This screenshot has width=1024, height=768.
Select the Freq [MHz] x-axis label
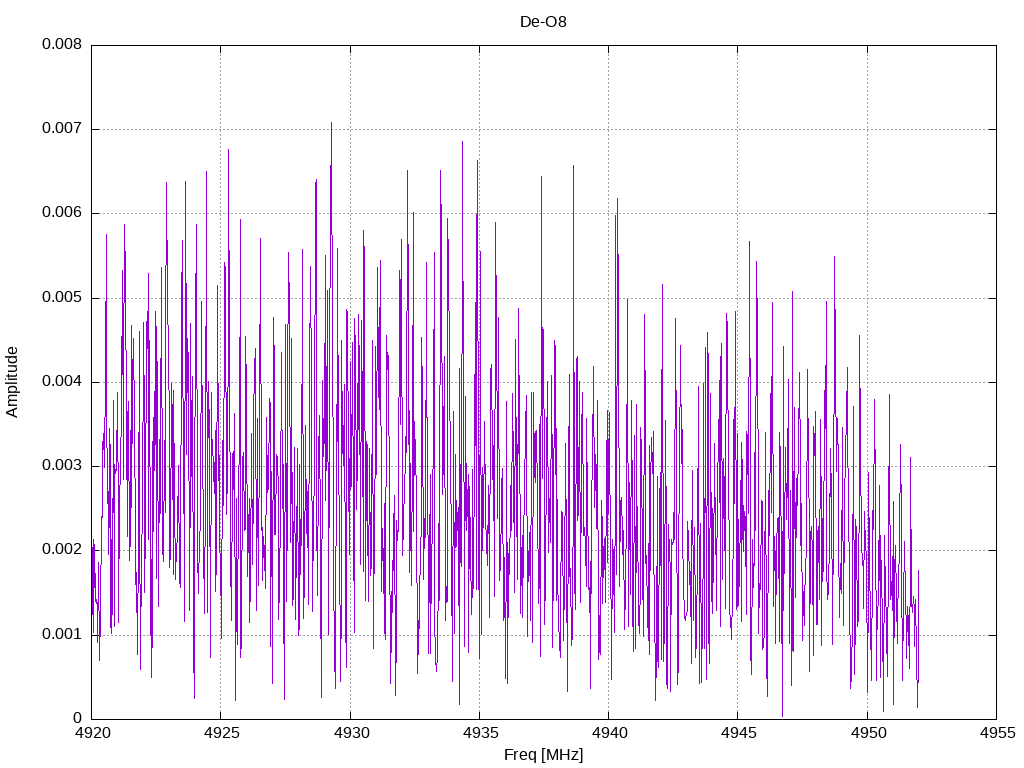pyautogui.click(x=543, y=755)
